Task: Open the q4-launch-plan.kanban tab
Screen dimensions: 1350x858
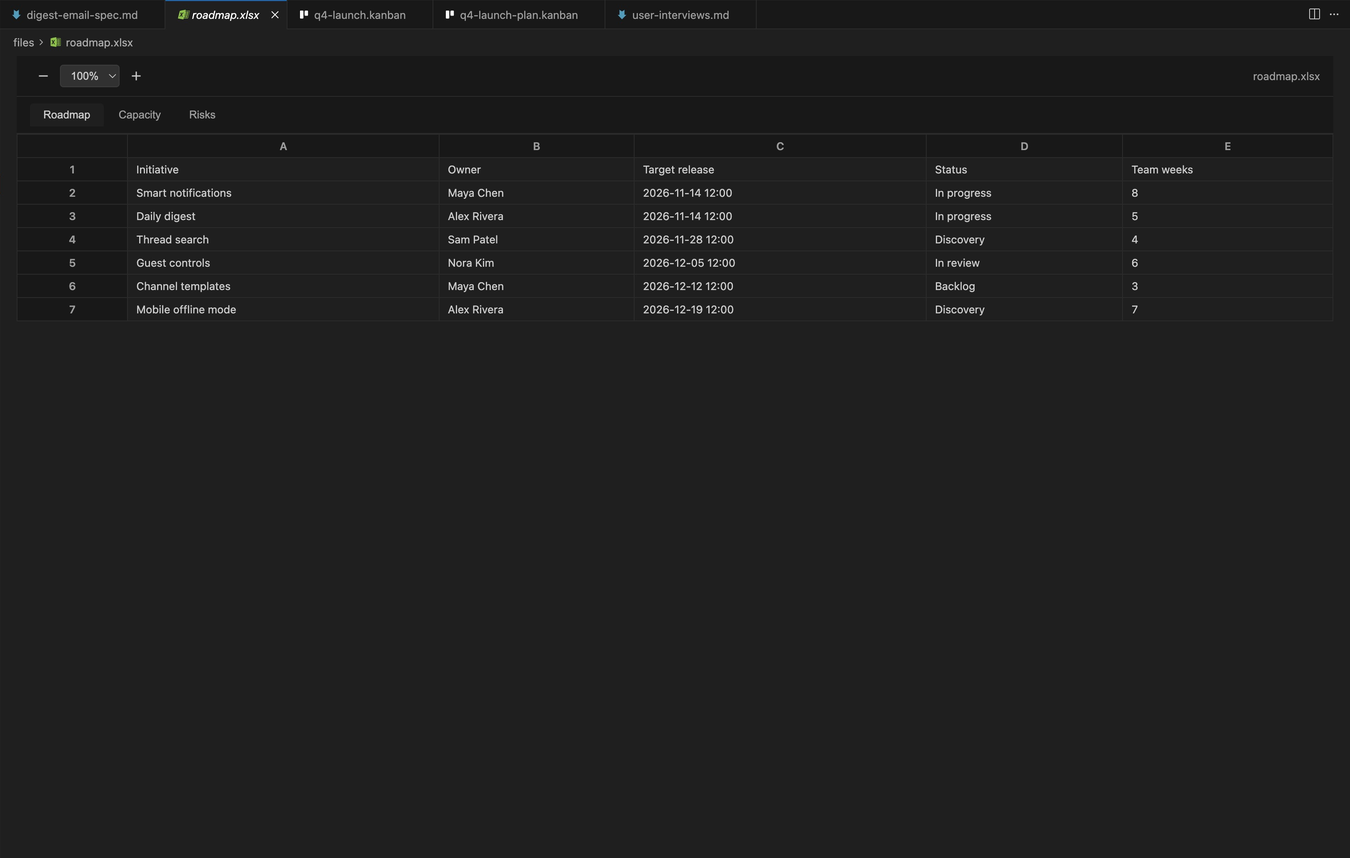Action: 519,15
